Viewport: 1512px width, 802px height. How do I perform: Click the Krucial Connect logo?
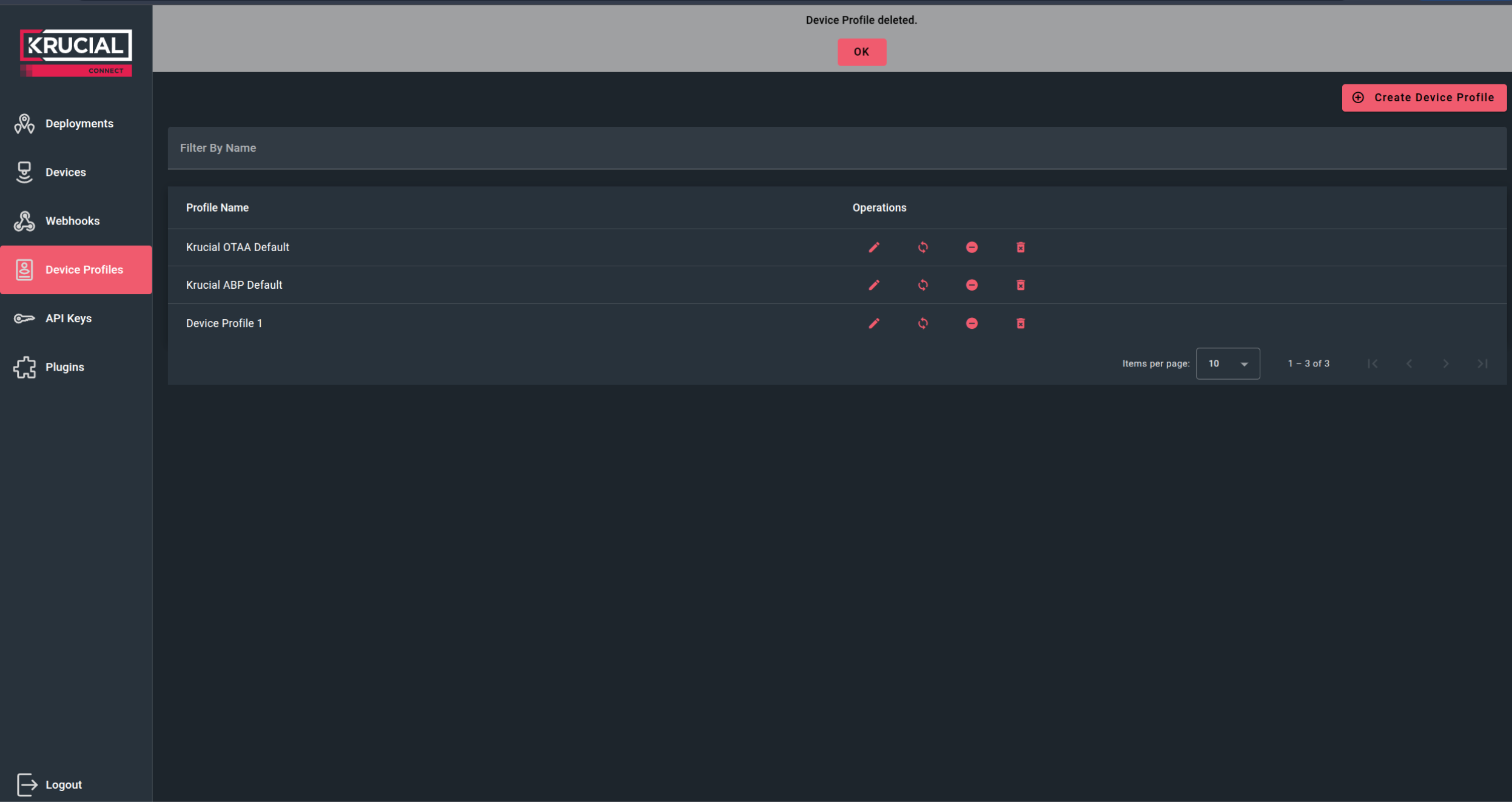click(x=76, y=52)
